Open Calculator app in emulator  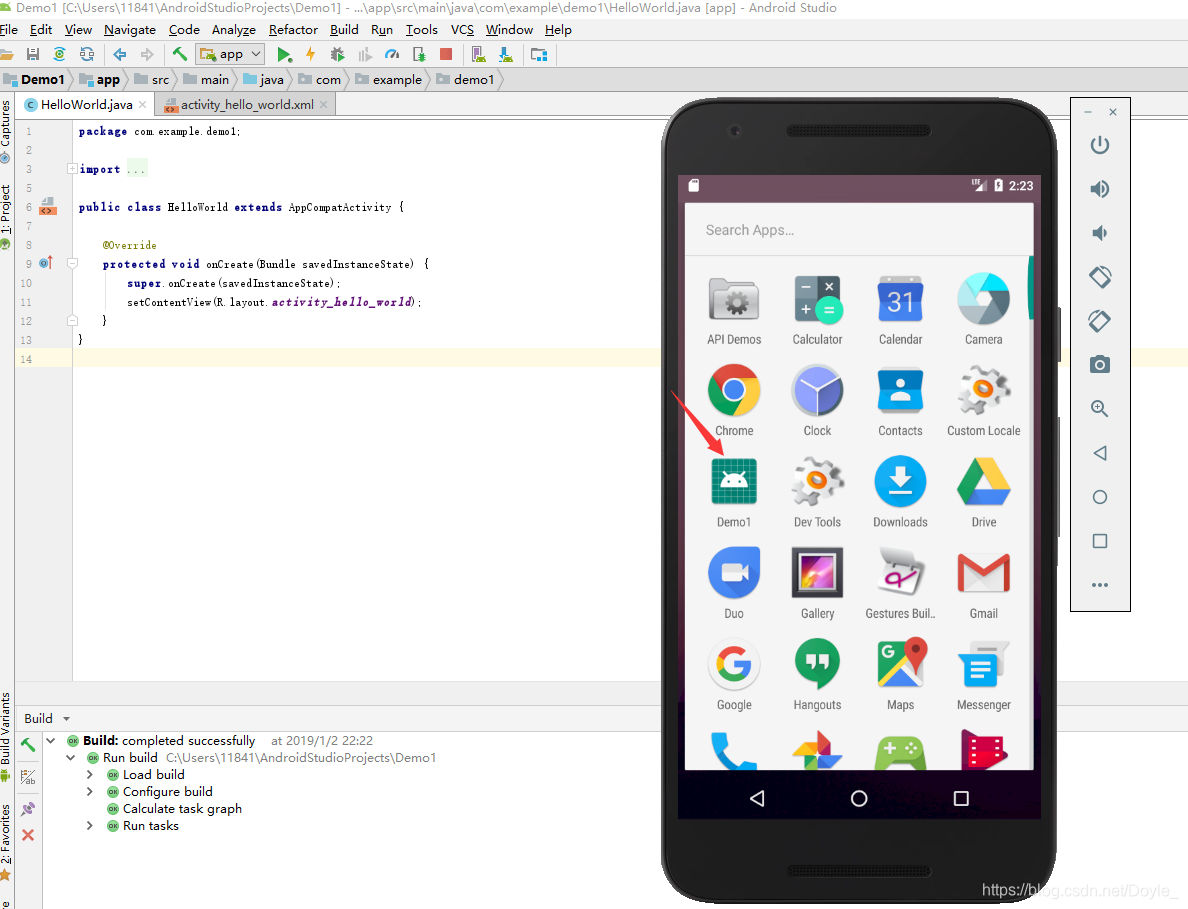(818, 310)
